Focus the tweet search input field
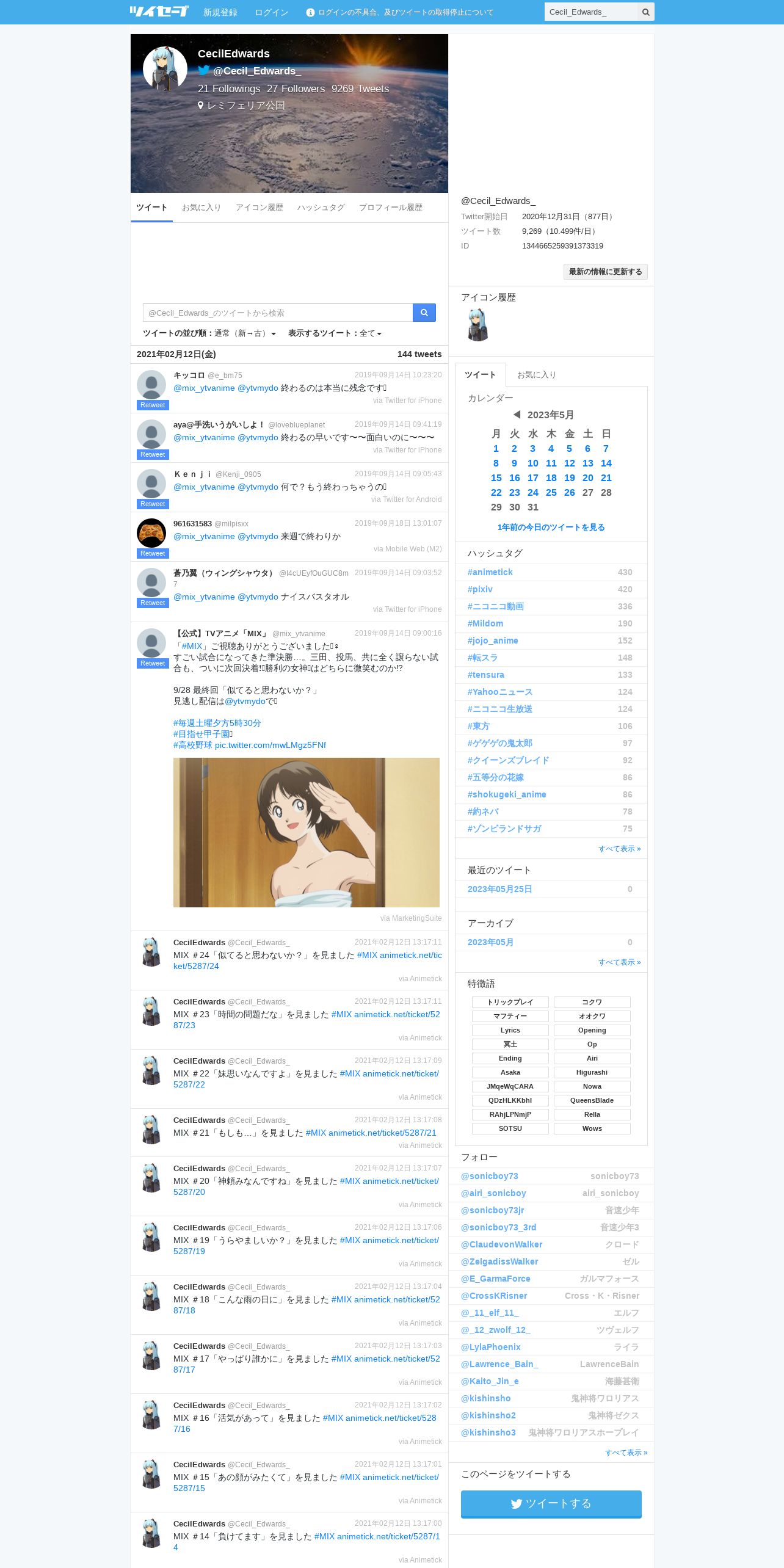This screenshot has width=784, height=1568. pyautogui.click(x=278, y=313)
